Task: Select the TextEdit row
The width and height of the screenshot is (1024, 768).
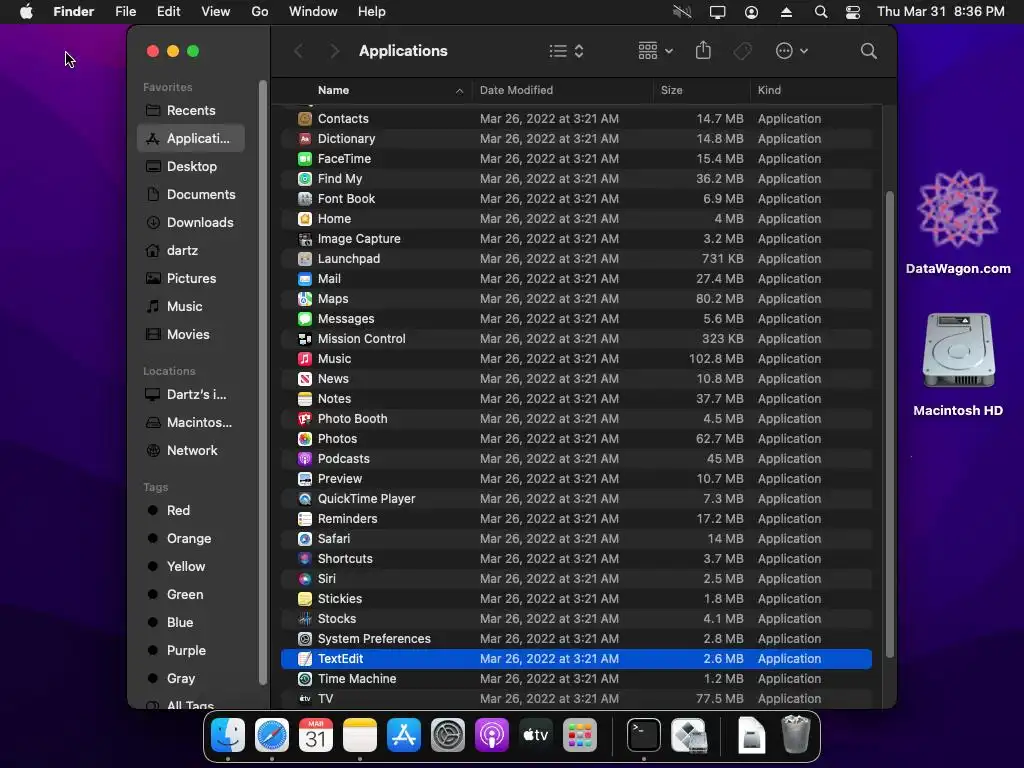Action: coord(576,659)
